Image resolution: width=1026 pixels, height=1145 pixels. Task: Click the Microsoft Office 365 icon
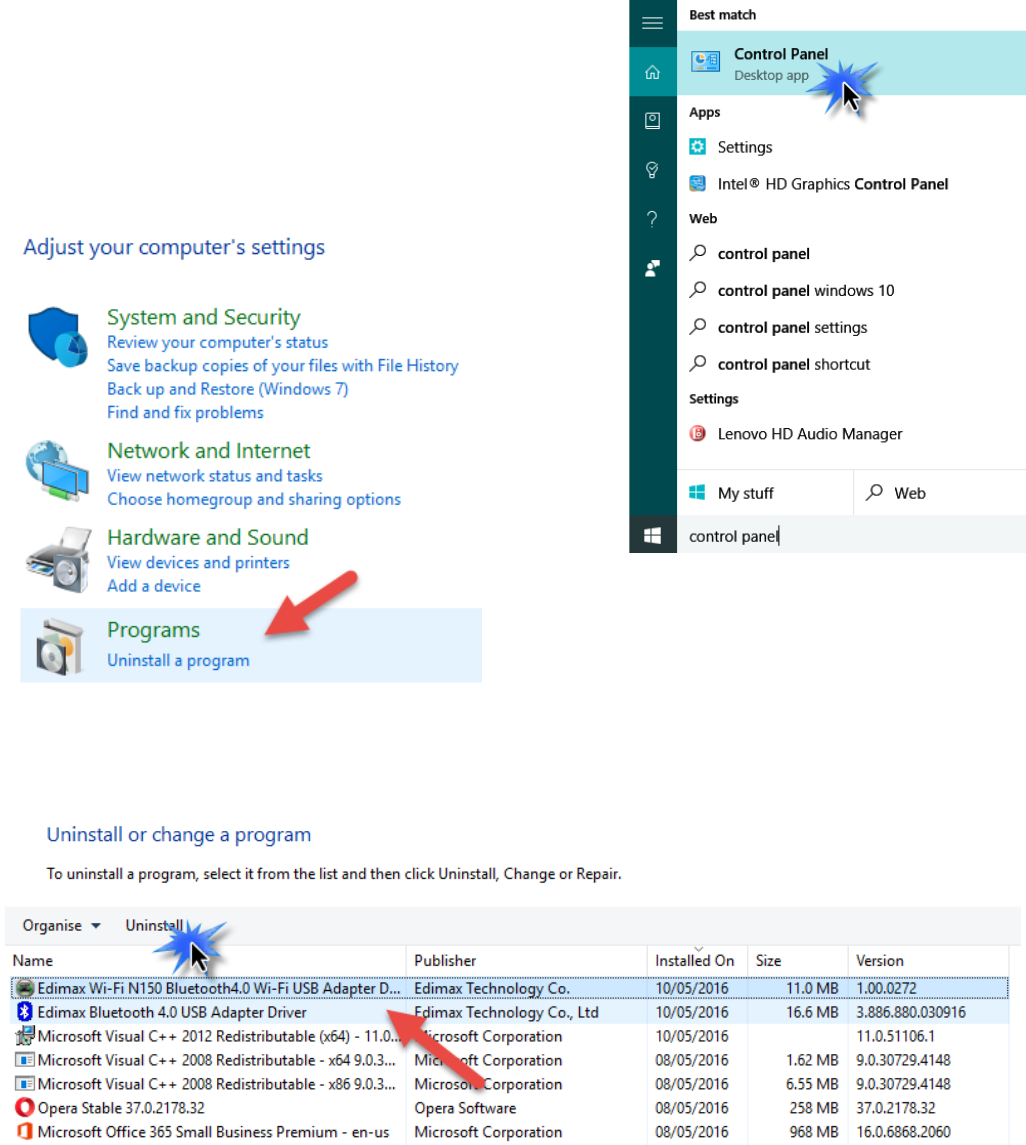(x=25, y=1131)
